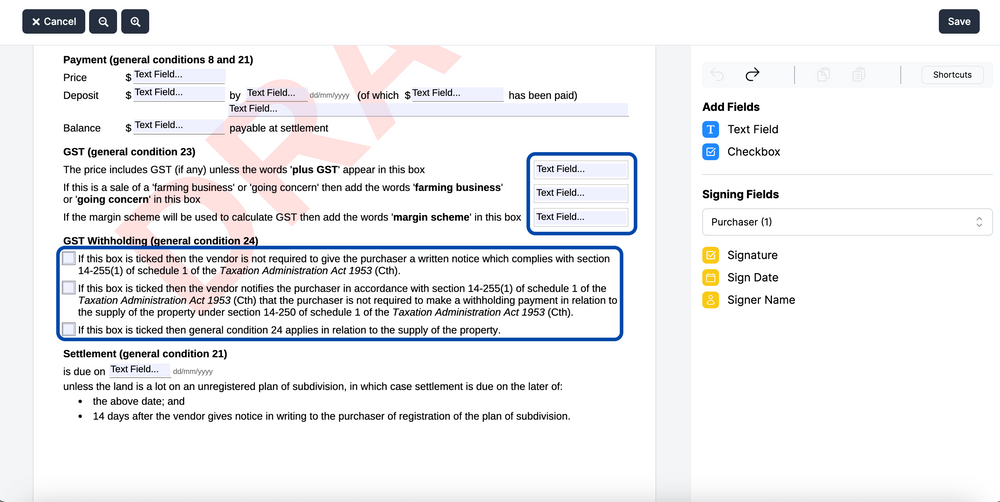Viewport: 1000px width, 502px height.
Task: Click the 'plus GST' box text field
Action: click(x=581, y=170)
